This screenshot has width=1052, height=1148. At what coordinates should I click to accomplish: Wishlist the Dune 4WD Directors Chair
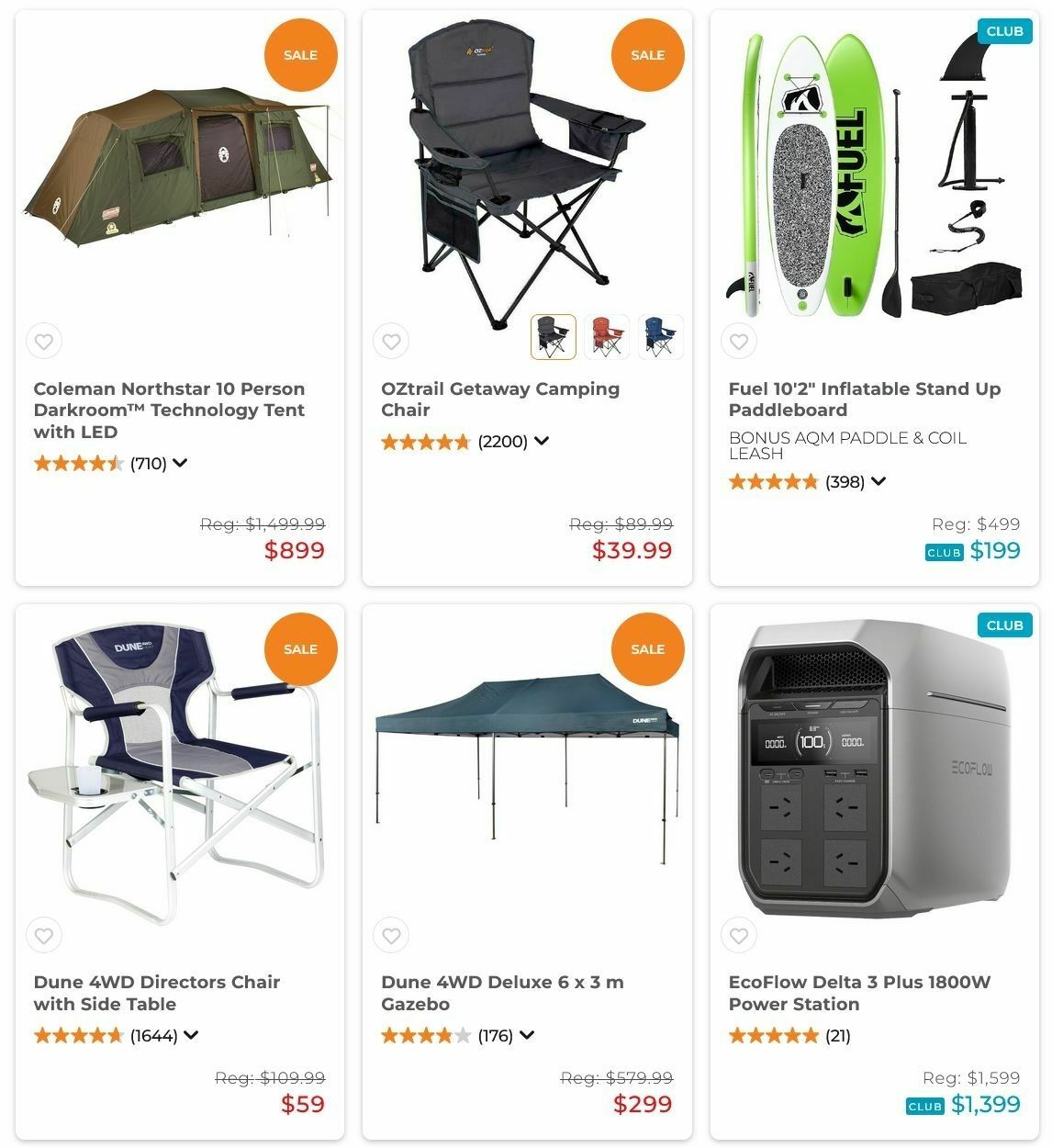43,936
